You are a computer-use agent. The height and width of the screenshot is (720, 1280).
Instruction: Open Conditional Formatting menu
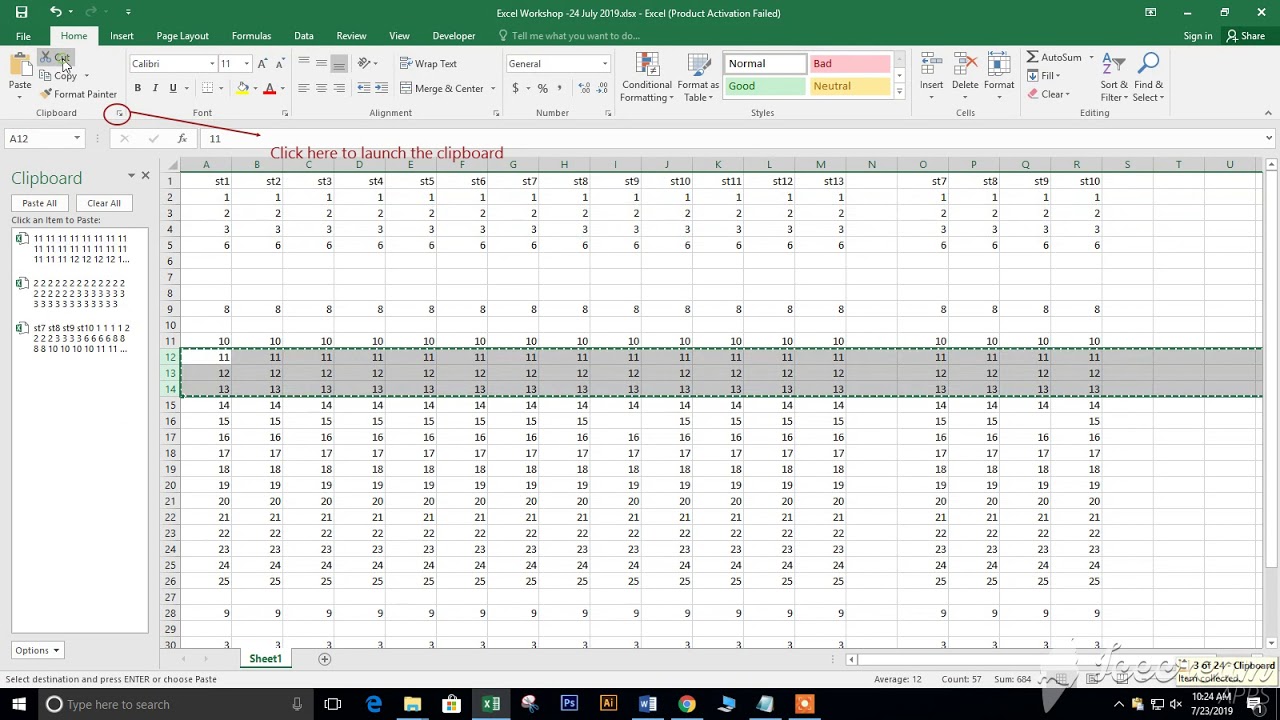[646, 77]
